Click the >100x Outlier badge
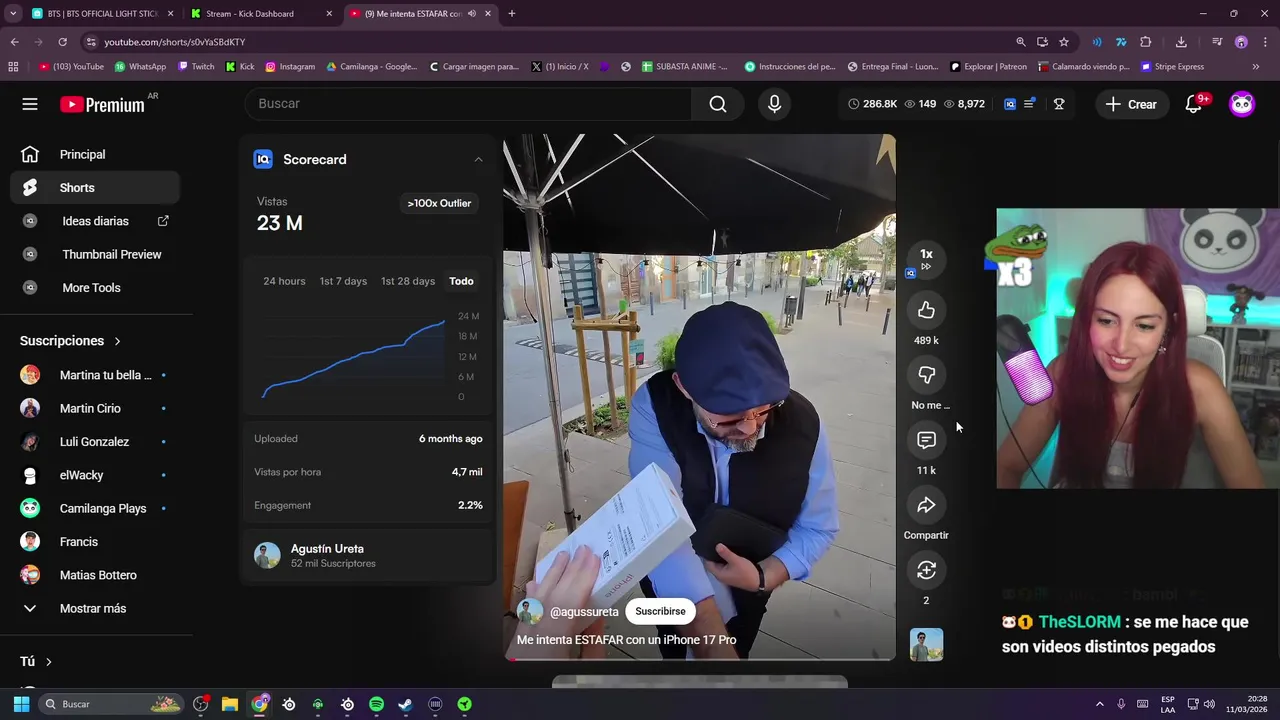 click(x=439, y=203)
